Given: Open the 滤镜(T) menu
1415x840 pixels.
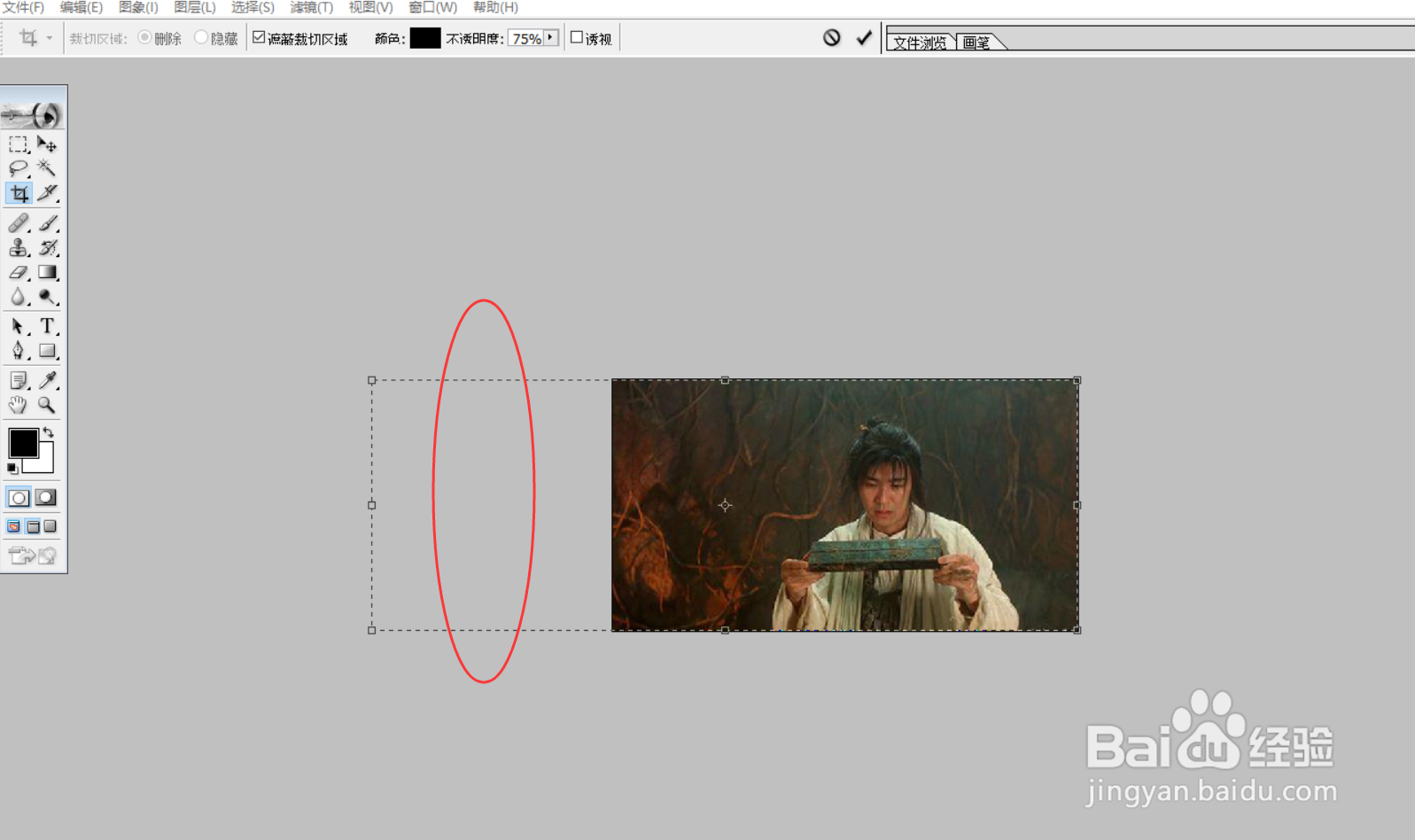Looking at the screenshot, I should (312, 7).
